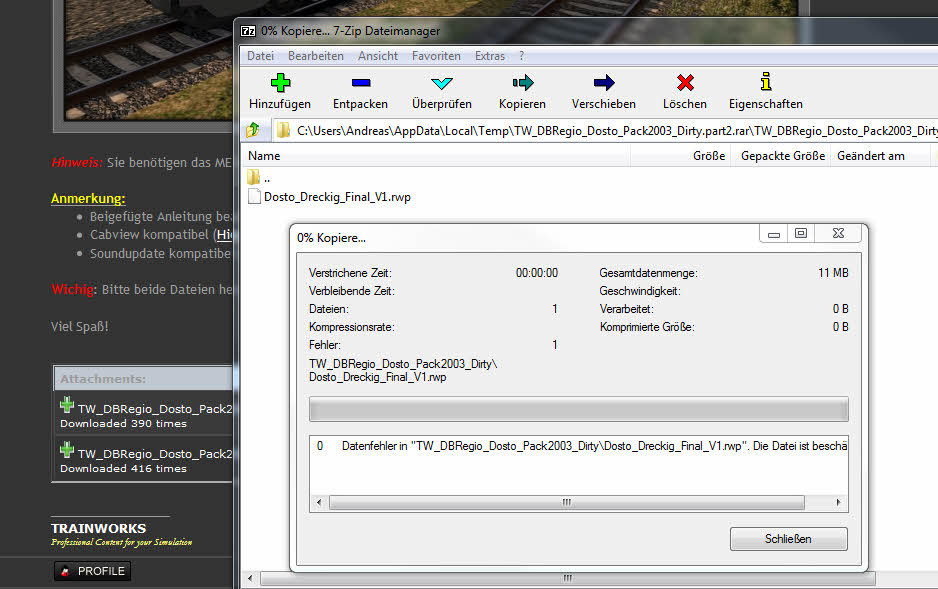Open the Extras menu
Screen dimensions: 938x589
(x=490, y=56)
